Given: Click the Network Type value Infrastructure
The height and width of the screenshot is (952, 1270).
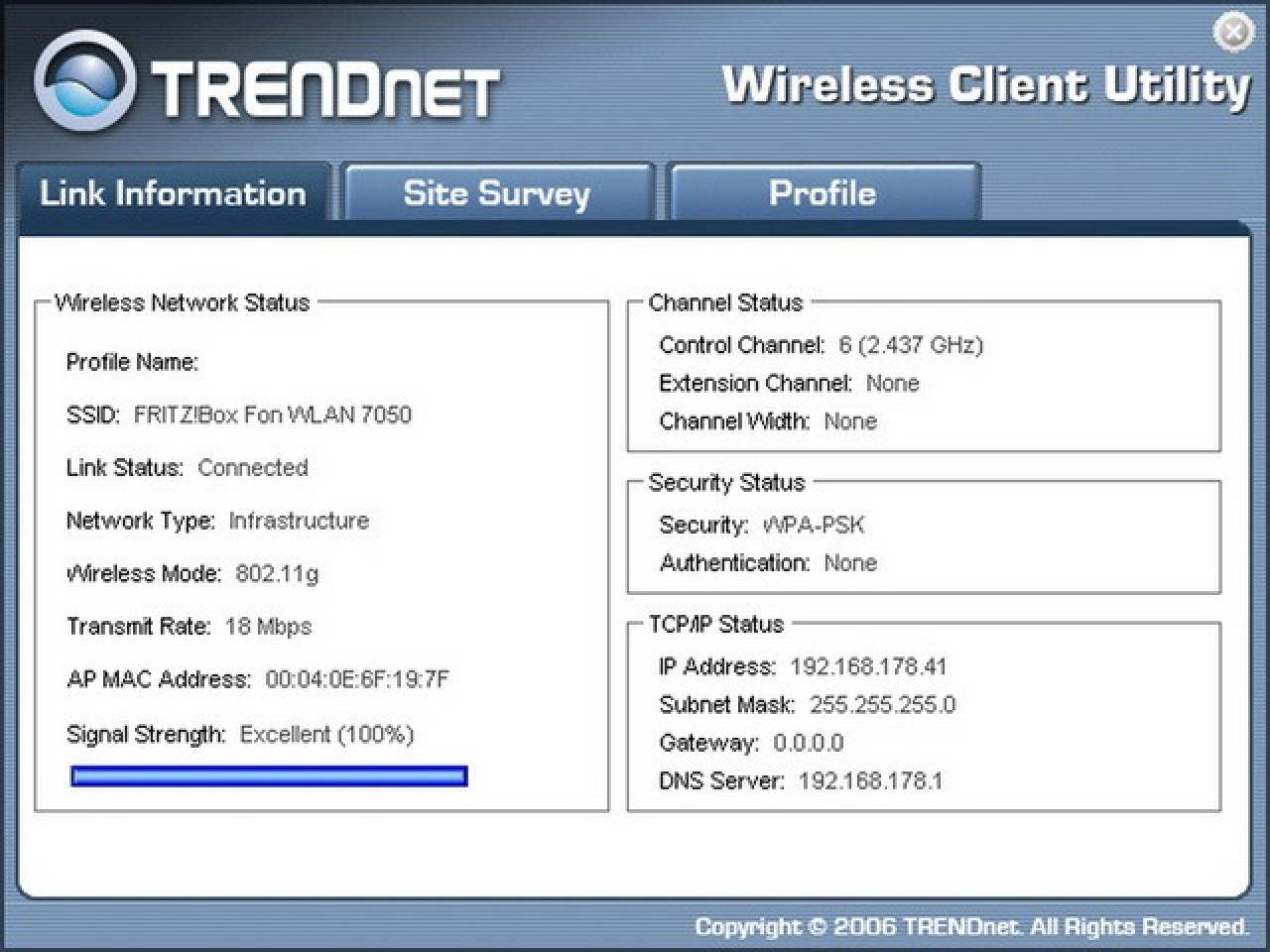Looking at the screenshot, I should [299, 521].
